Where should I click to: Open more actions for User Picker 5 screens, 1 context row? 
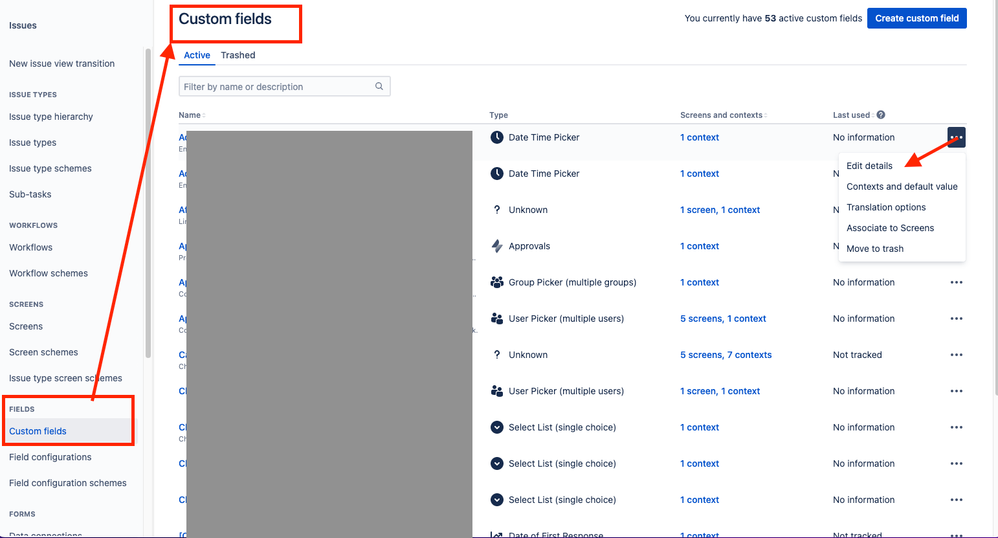click(956, 319)
